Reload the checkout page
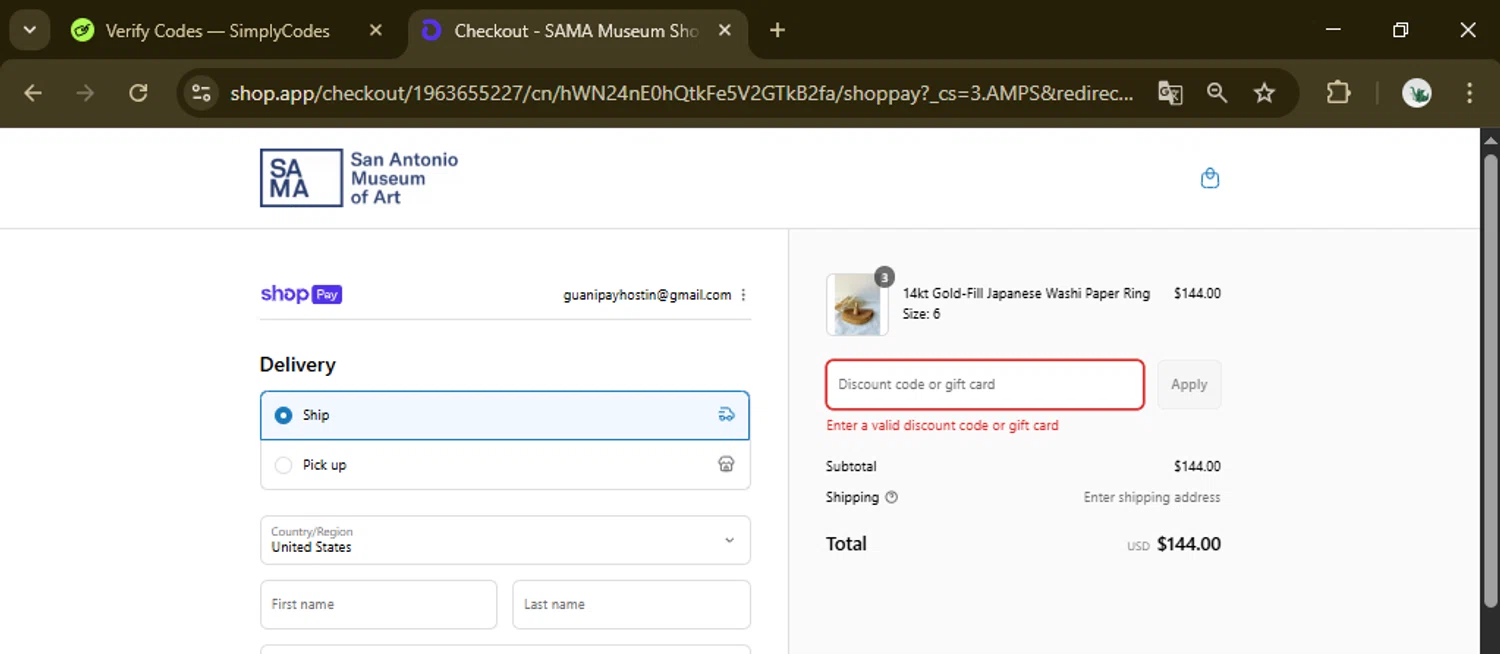Screen dimensions: 1500x654 pyautogui.click(x=138, y=93)
